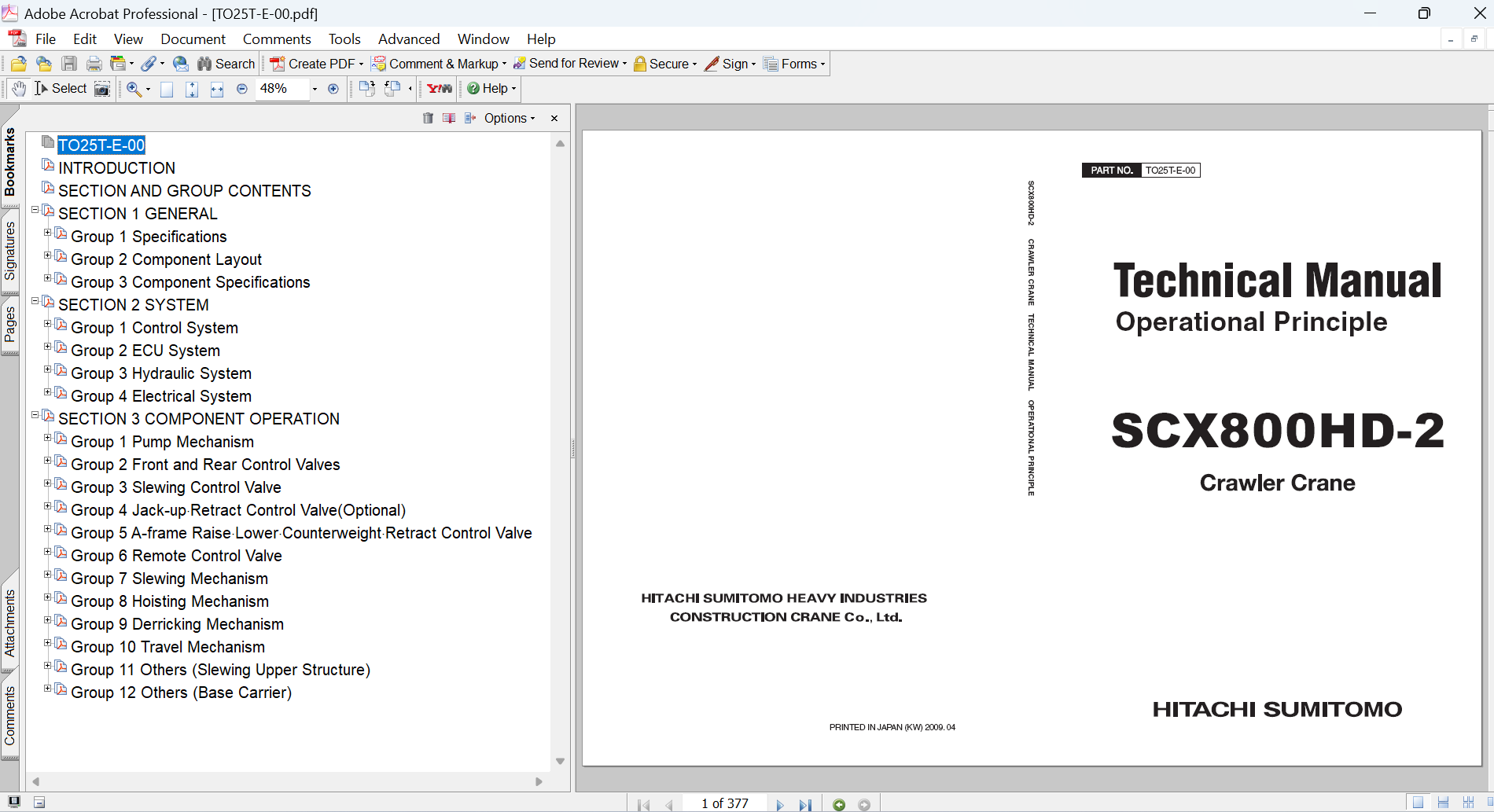Choose the Snapshot camera tool
This screenshot has width=1494, height=812.
(102, 89)
